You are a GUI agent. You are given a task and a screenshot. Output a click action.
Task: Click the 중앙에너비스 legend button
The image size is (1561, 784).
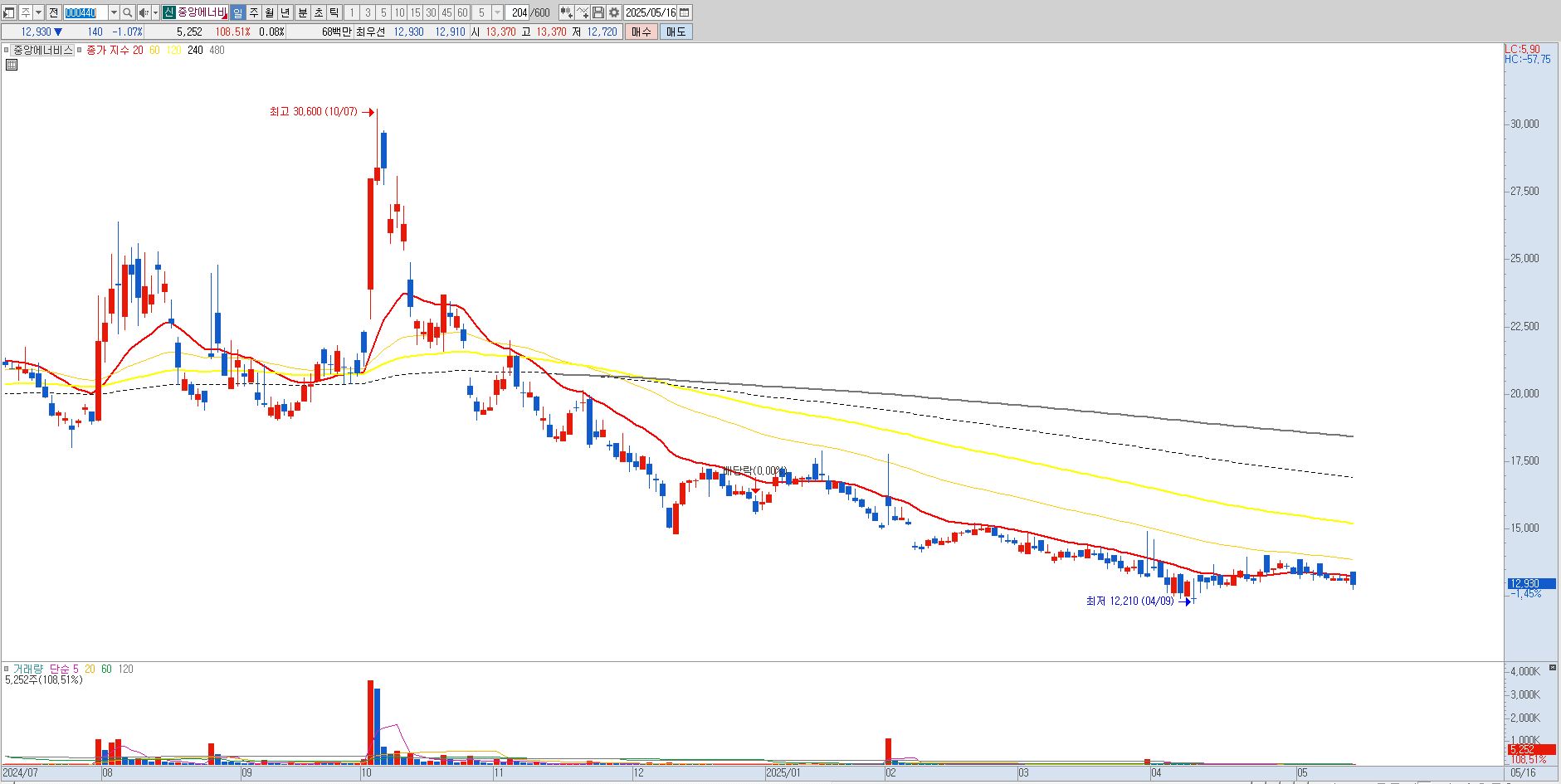[x=42, y=50]
